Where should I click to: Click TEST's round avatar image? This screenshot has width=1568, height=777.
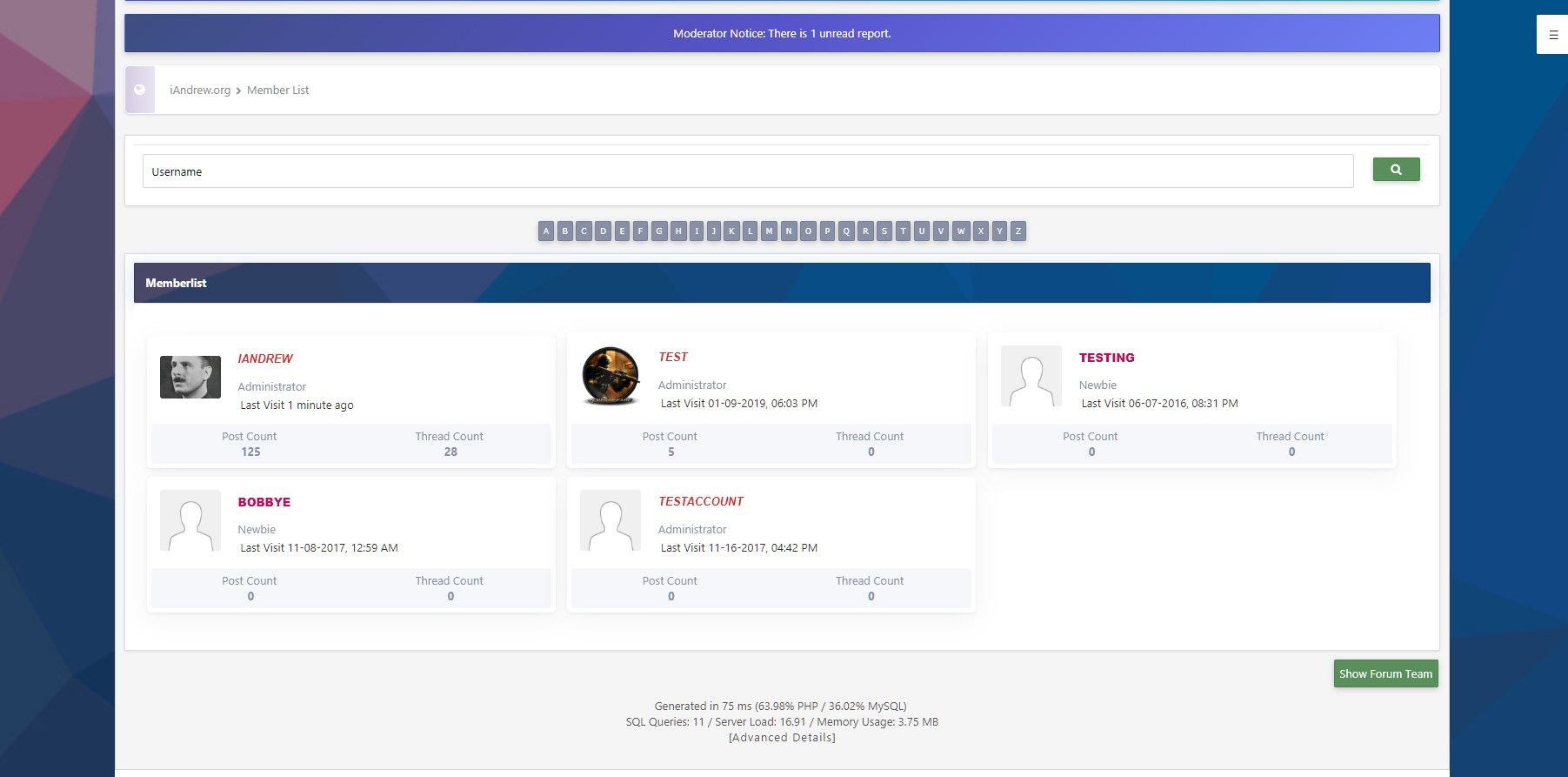(x=611, y=376)
